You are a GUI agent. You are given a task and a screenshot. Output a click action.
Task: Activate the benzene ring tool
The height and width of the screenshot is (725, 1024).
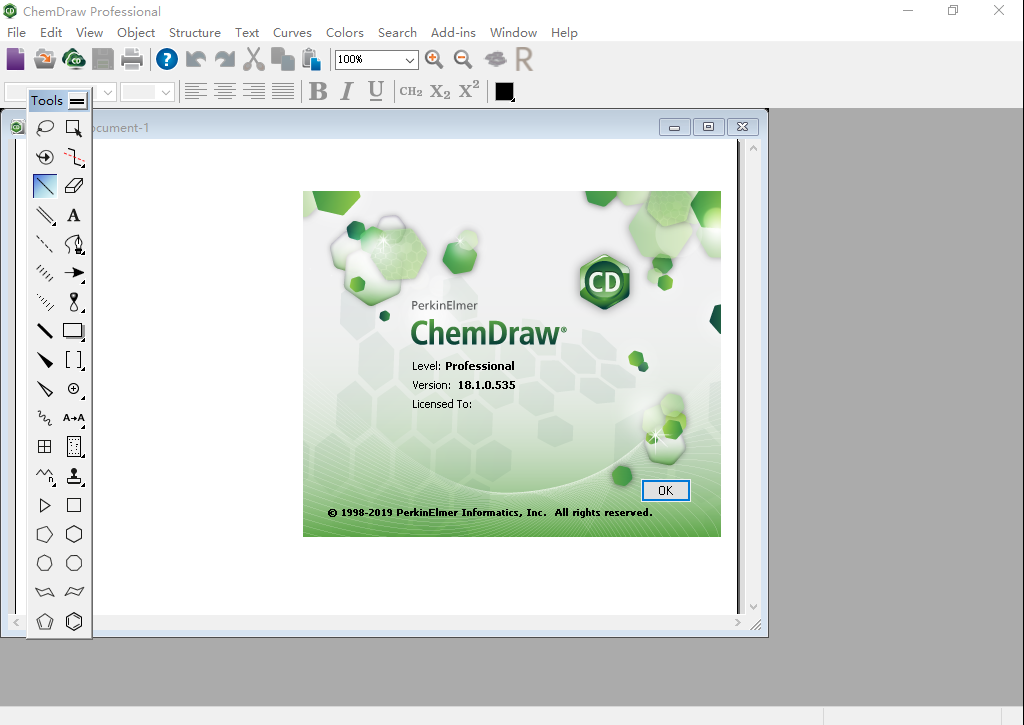73,621
